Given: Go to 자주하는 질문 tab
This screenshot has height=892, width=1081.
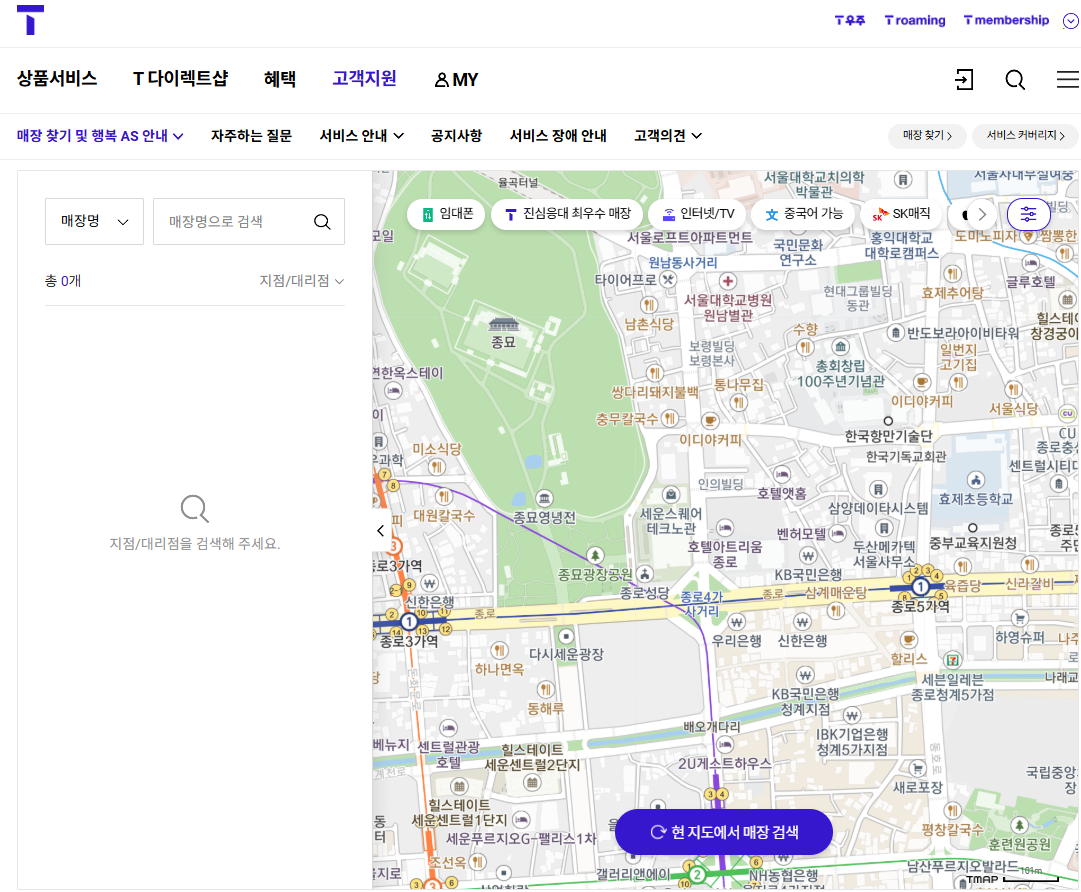Looking at the screenshot, I should 252,136.
